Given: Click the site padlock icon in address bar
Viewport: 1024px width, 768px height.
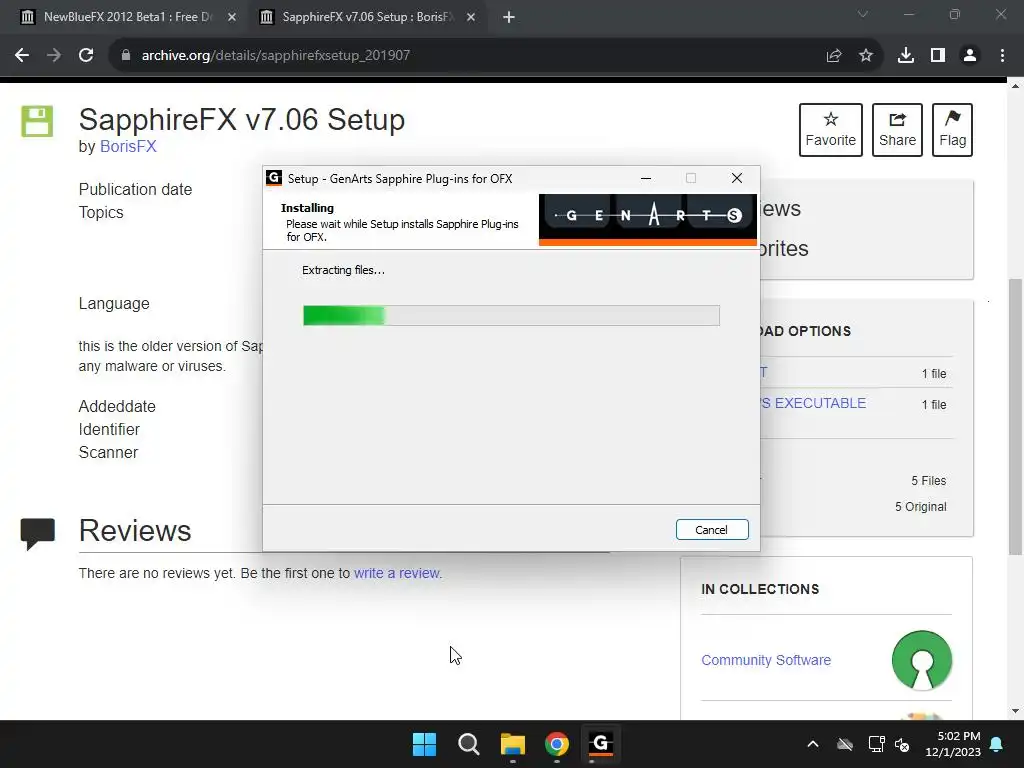Looking at the screenshot, I should click(126, 56).
